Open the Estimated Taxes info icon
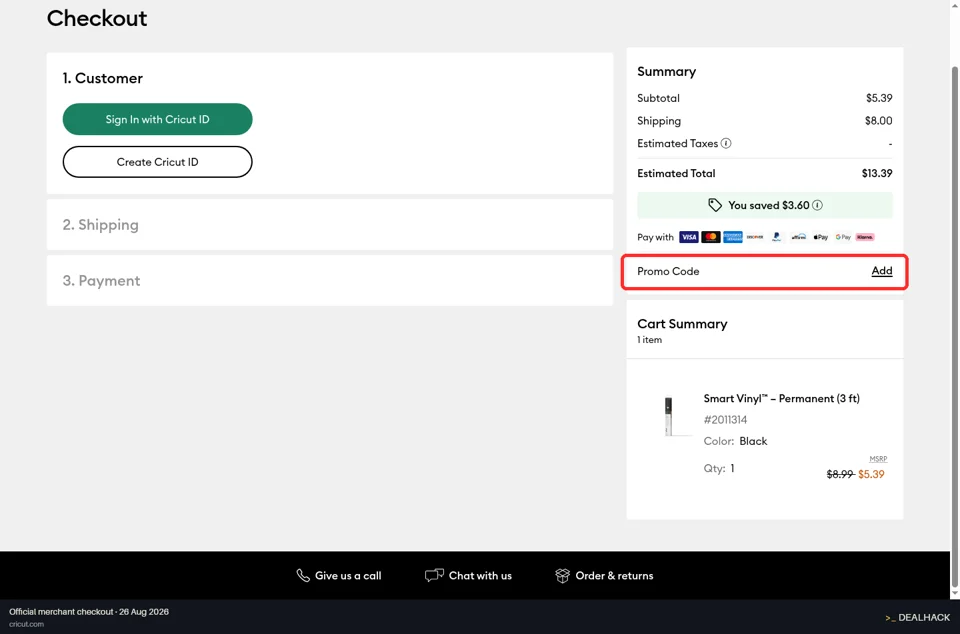 726,143
